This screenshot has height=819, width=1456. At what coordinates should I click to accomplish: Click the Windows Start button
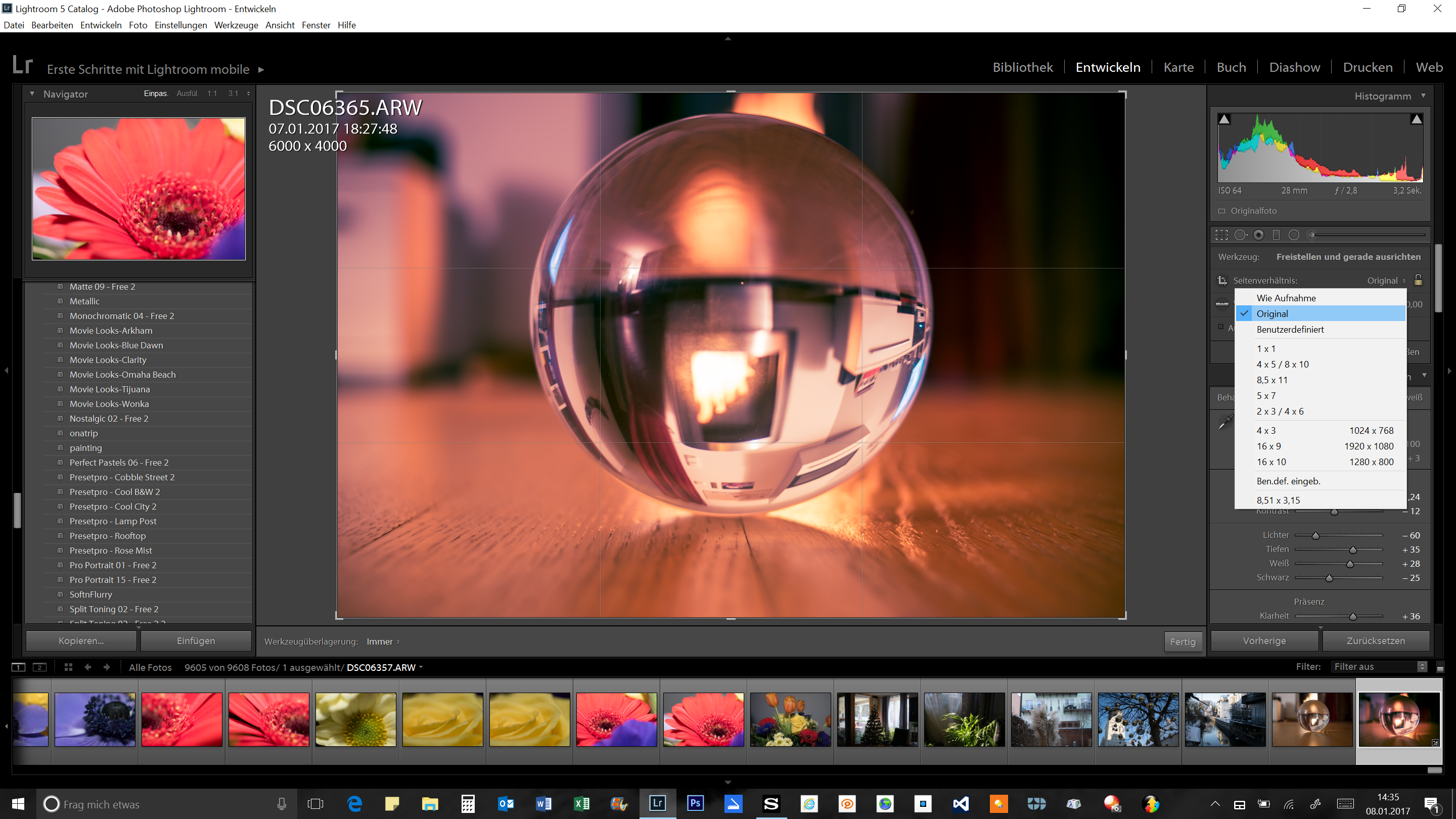[x=18, y=804]
